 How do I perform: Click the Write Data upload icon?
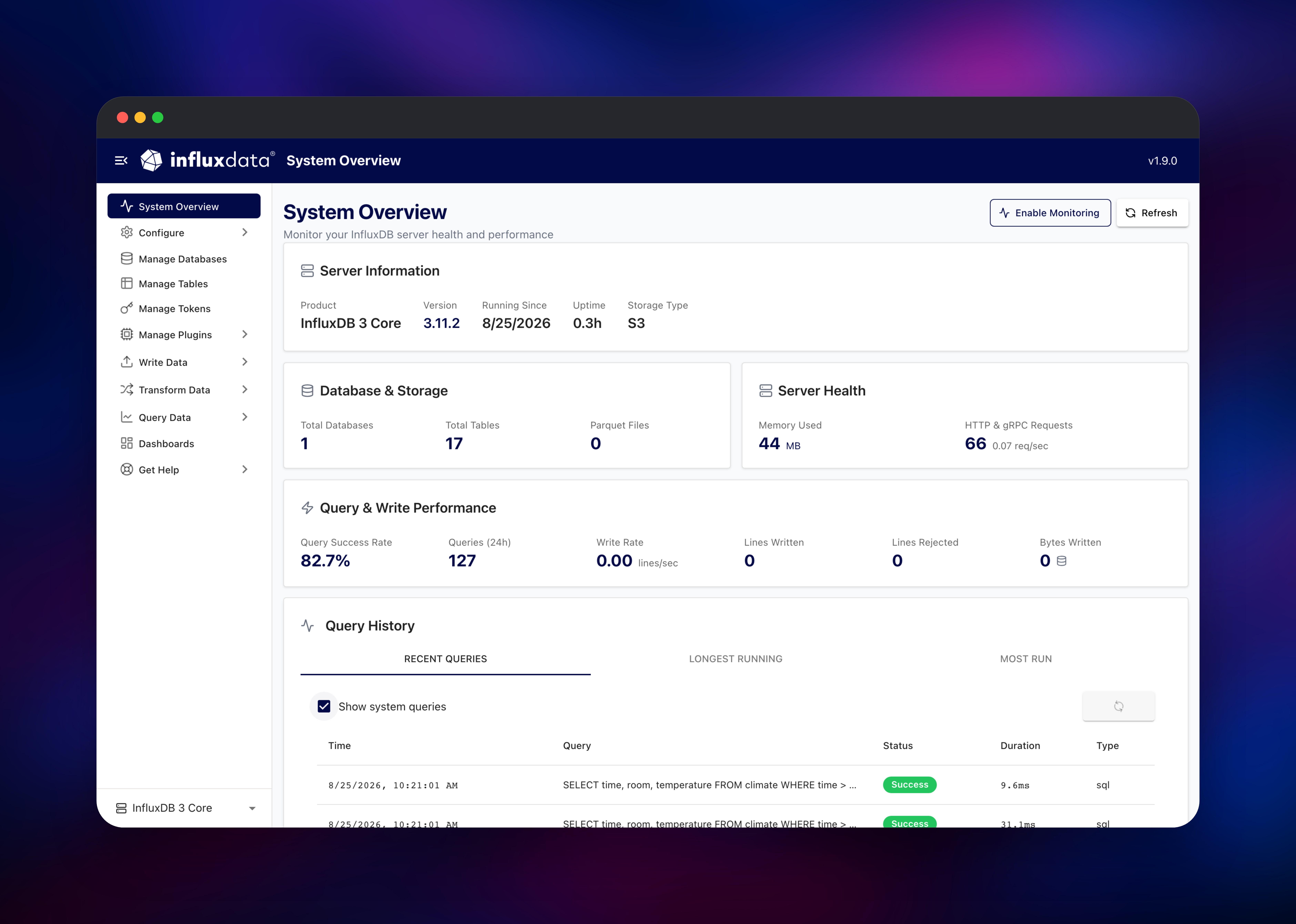point(127,362)
